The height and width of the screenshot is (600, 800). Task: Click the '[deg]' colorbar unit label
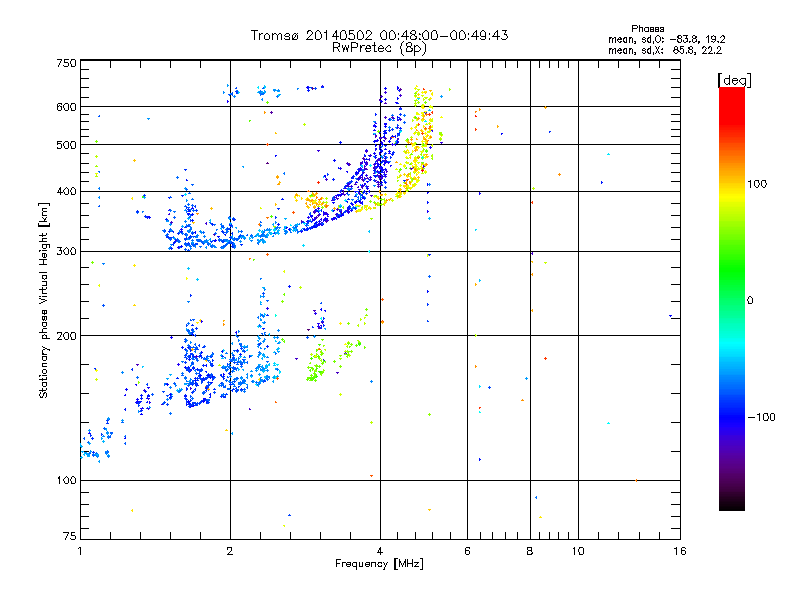734,80
